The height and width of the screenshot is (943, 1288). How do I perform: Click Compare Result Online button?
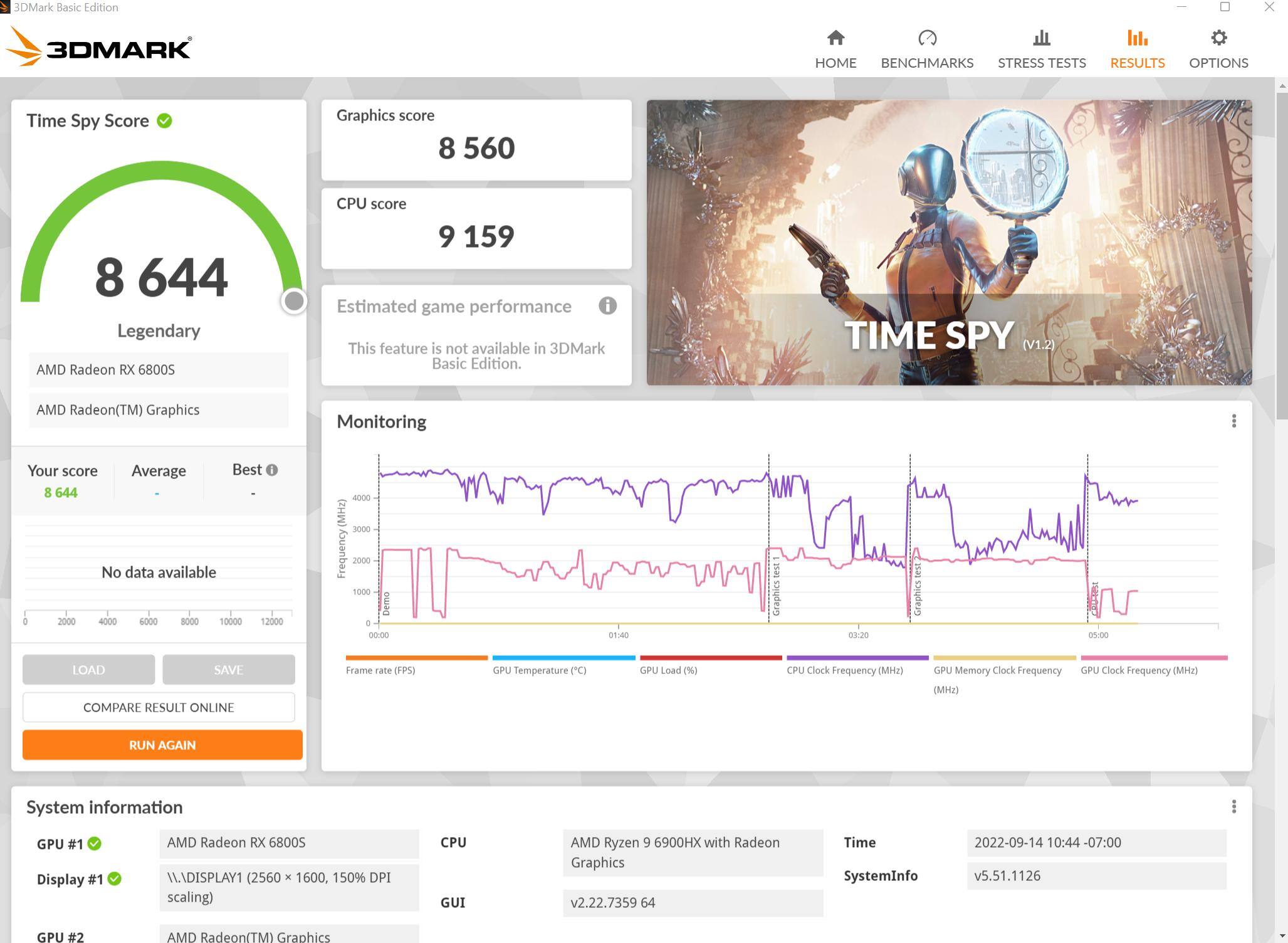[159, 707]
